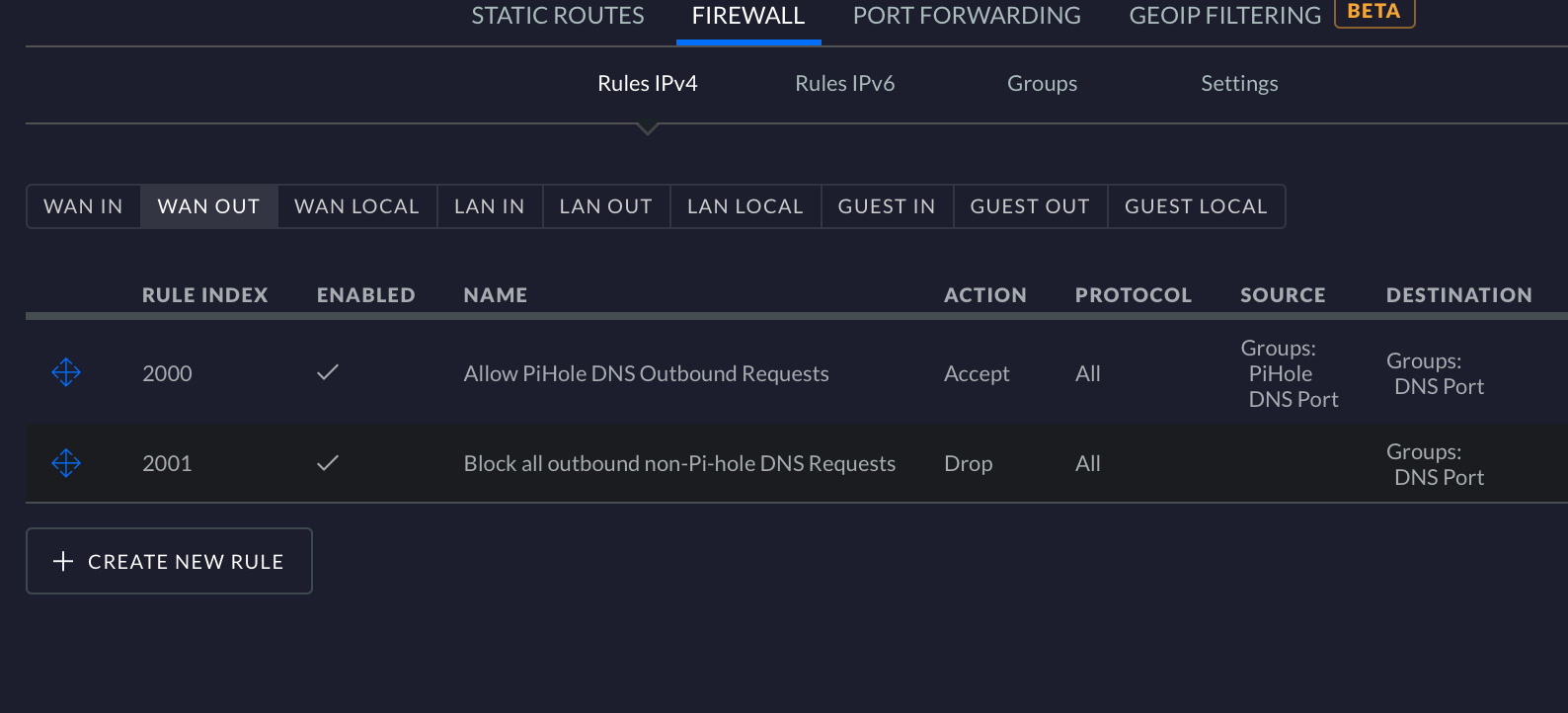
Task: Switch to the GUEST IN rules
Action: (887, 206)
